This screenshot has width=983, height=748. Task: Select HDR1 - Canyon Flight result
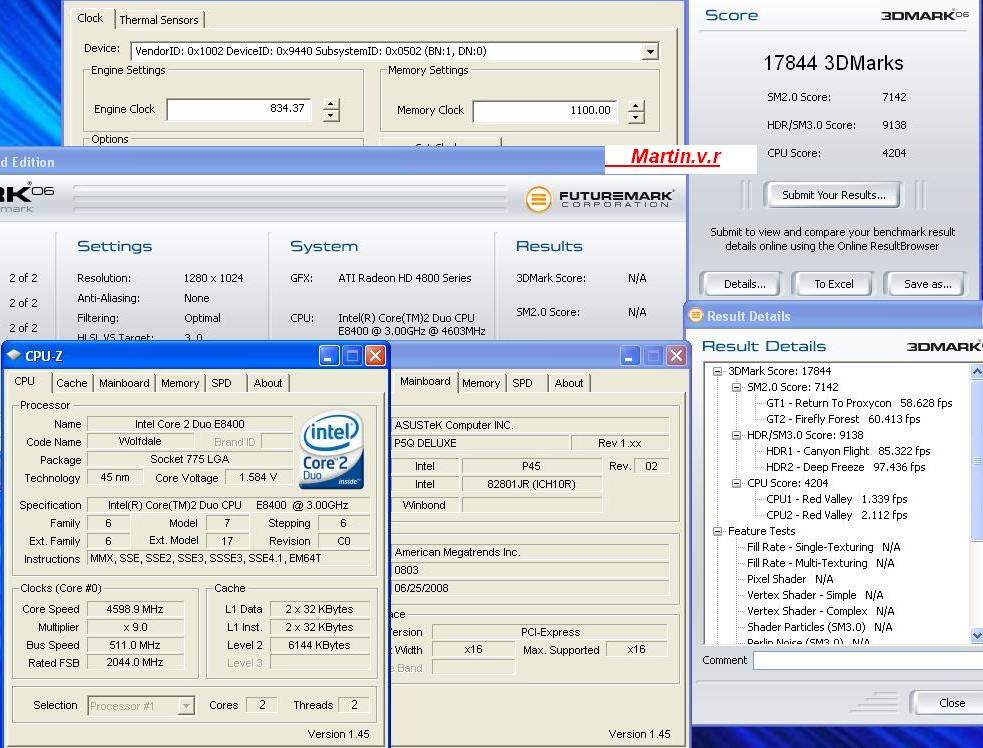848,451
